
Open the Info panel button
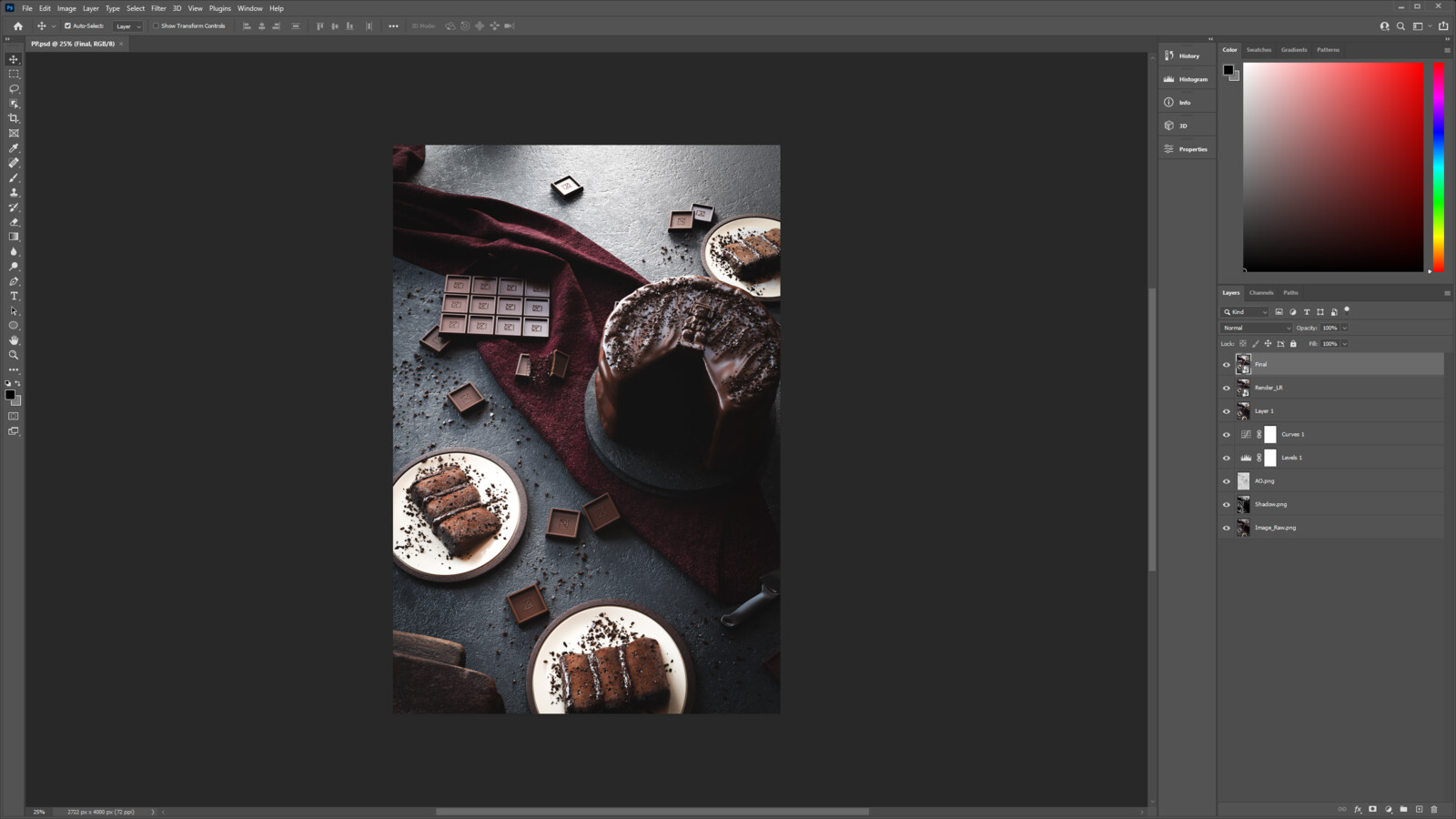point(1187,102)
